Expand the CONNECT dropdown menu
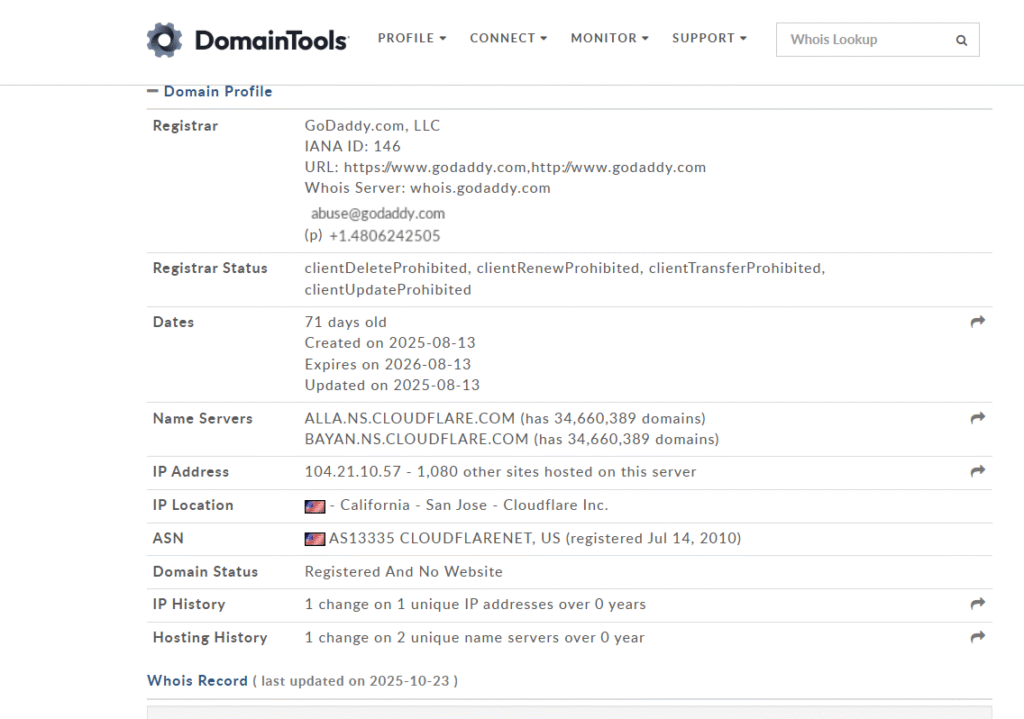Viewport: 1024px width, 719px height. [x=508, y=38]
